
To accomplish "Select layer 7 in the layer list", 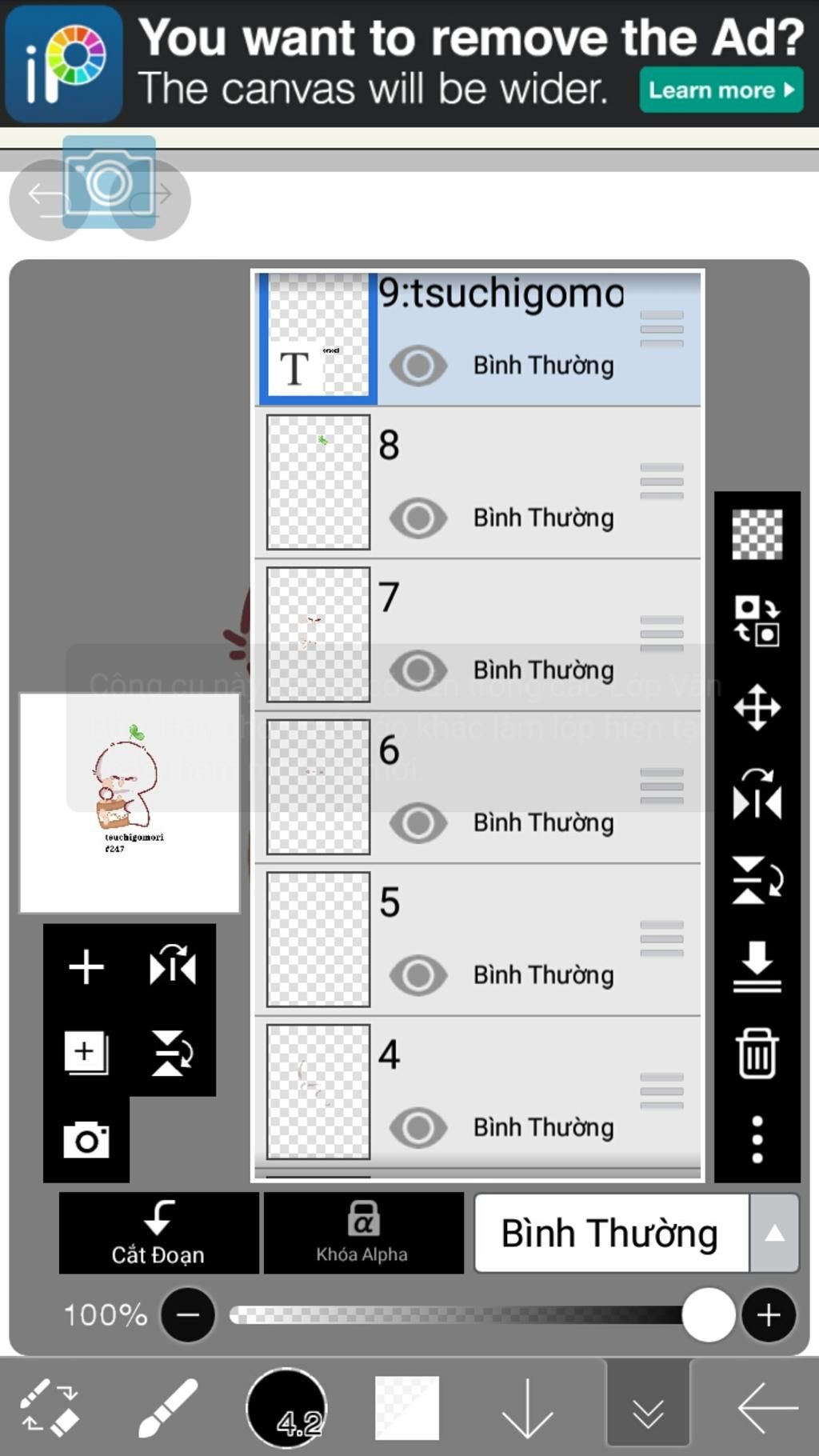I will 477,635.
